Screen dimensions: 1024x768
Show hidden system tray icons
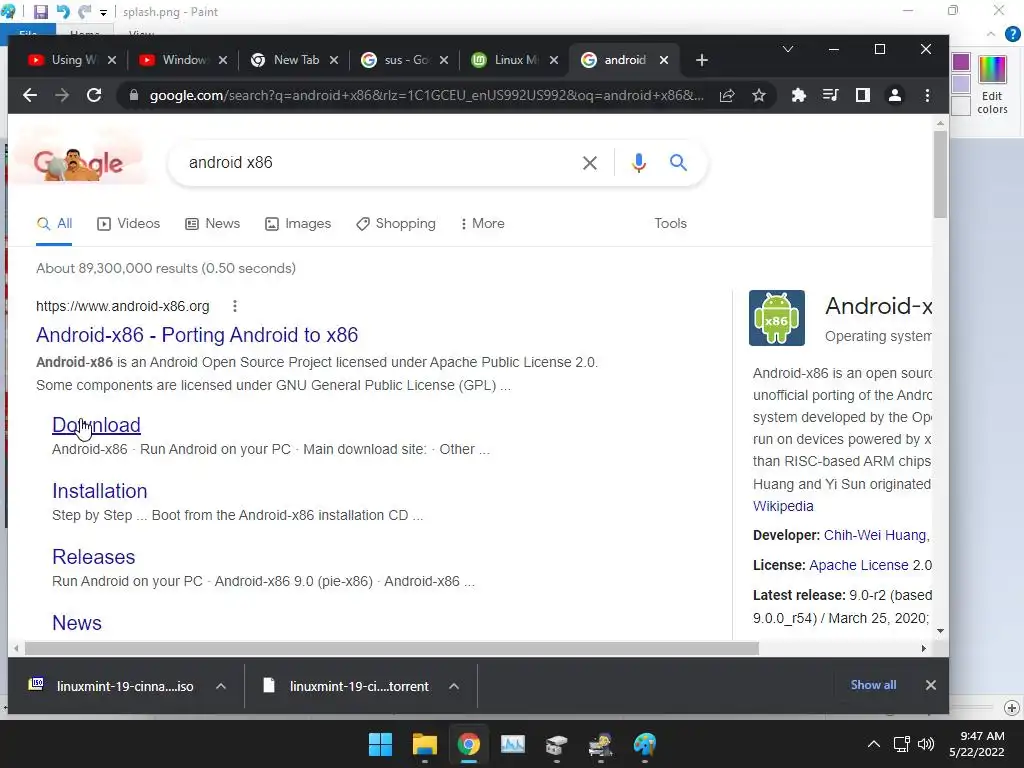tap(873, 744)
